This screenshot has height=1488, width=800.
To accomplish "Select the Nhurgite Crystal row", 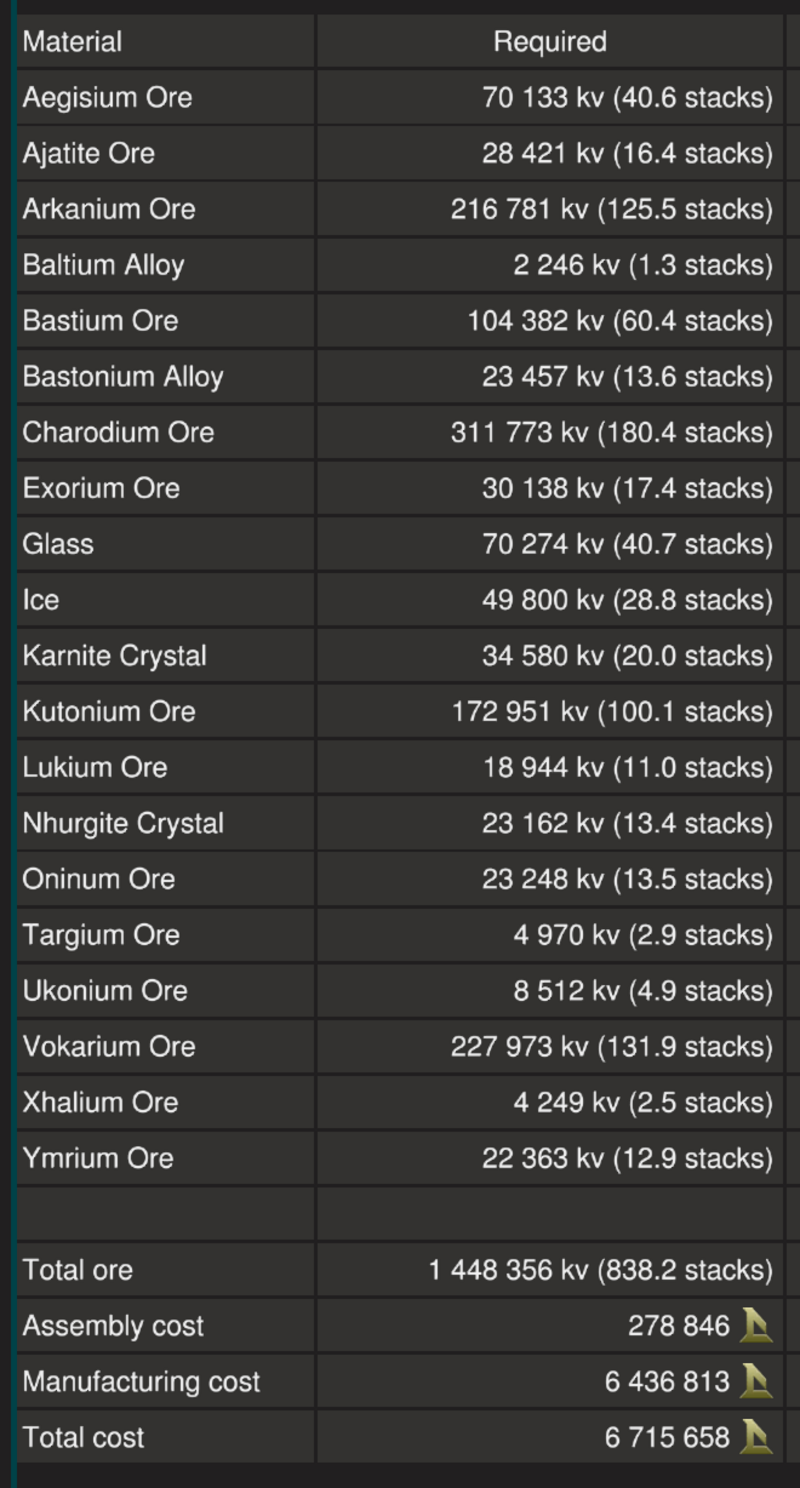I will [400, 823].
